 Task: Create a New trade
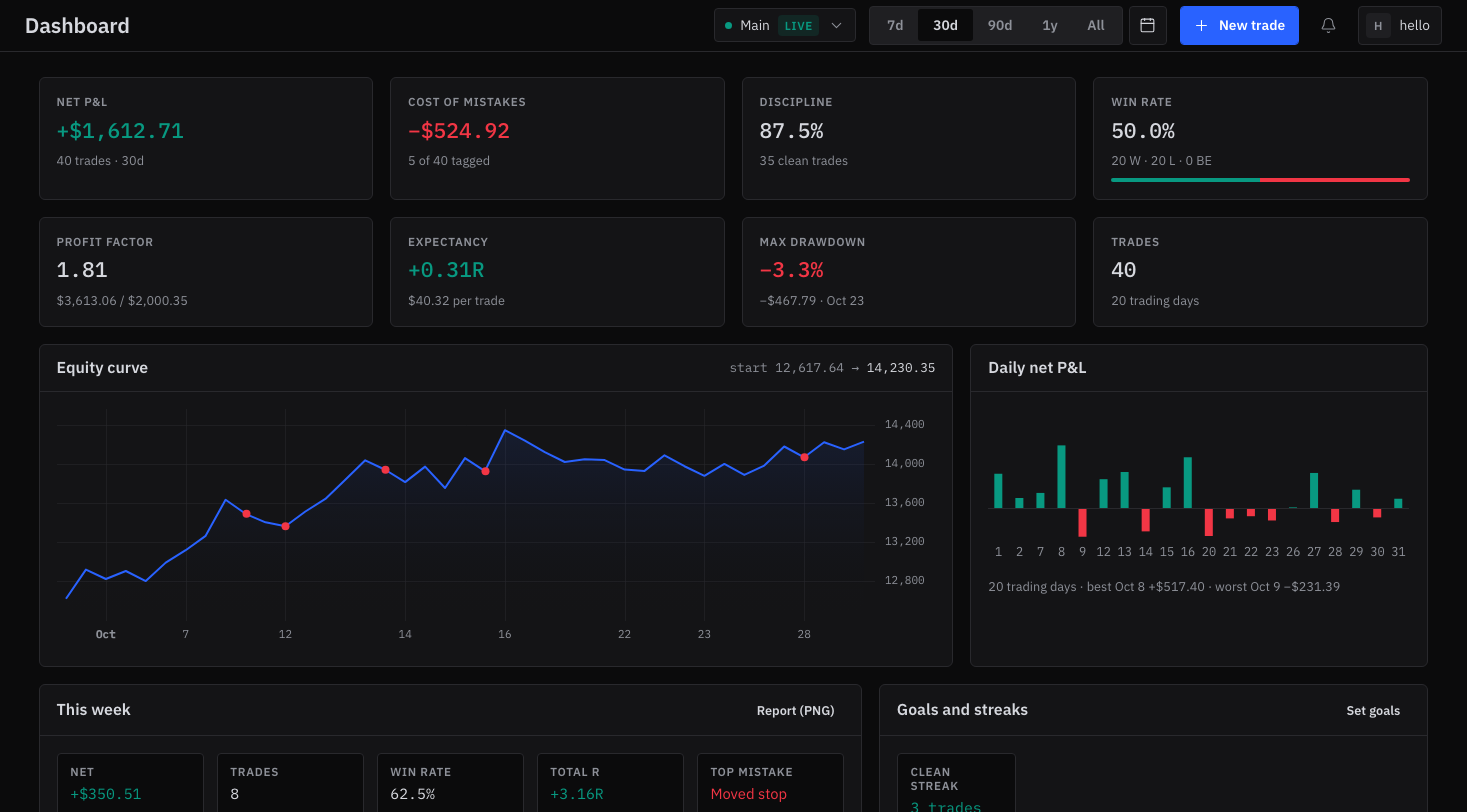tap(1239, 25)
